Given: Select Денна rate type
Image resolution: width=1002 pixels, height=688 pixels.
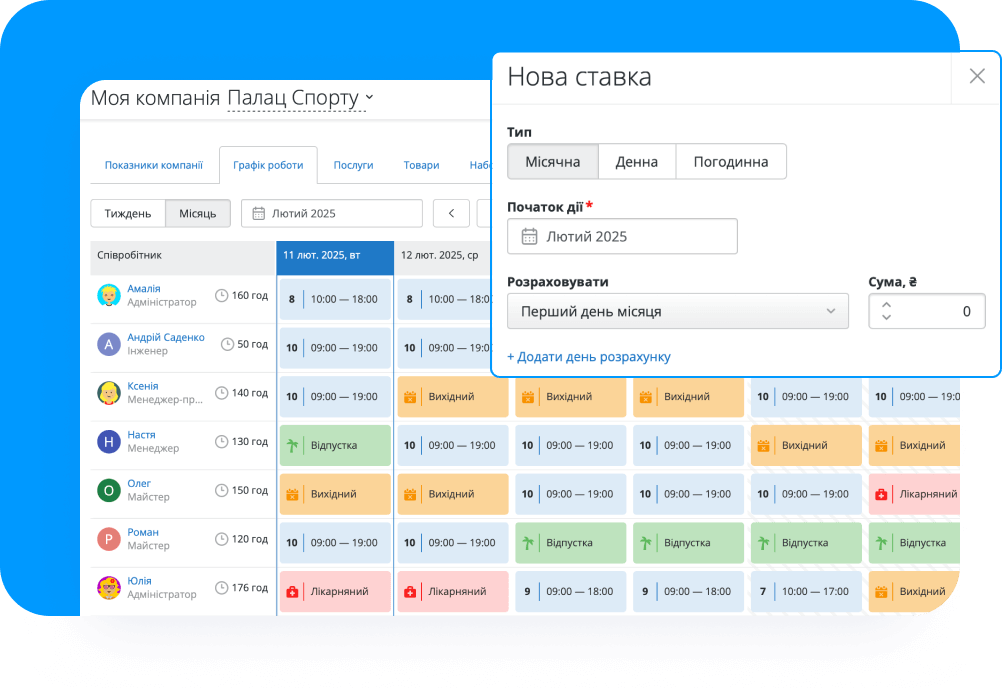Looking at the screenshot, I should [x=636, y=162].
